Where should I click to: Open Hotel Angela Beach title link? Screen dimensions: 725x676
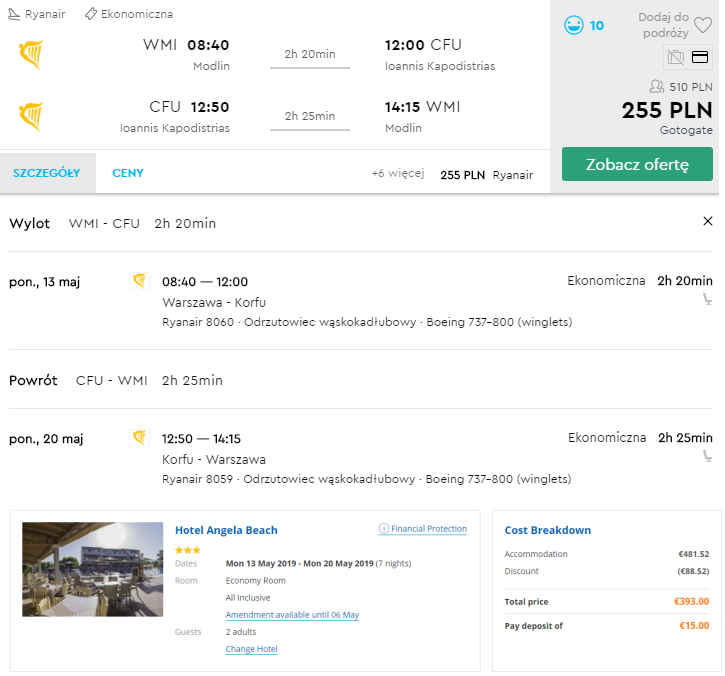click(x=226, y=530)
